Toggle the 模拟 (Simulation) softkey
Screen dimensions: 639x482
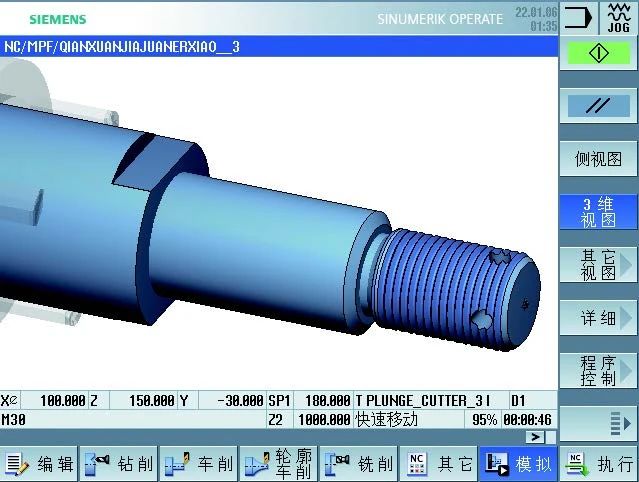point(518,464)
